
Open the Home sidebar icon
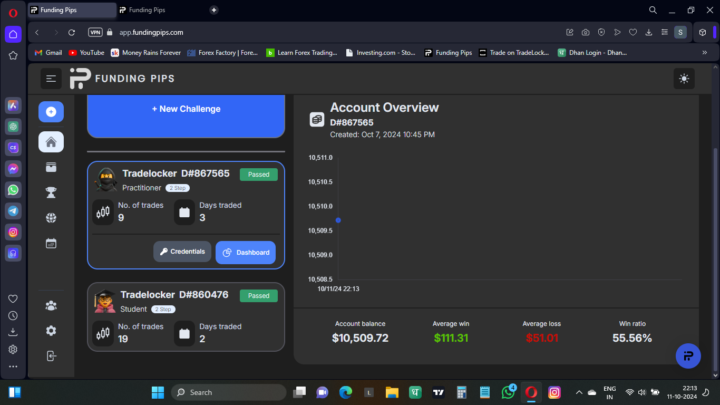[x=51, y=142]
